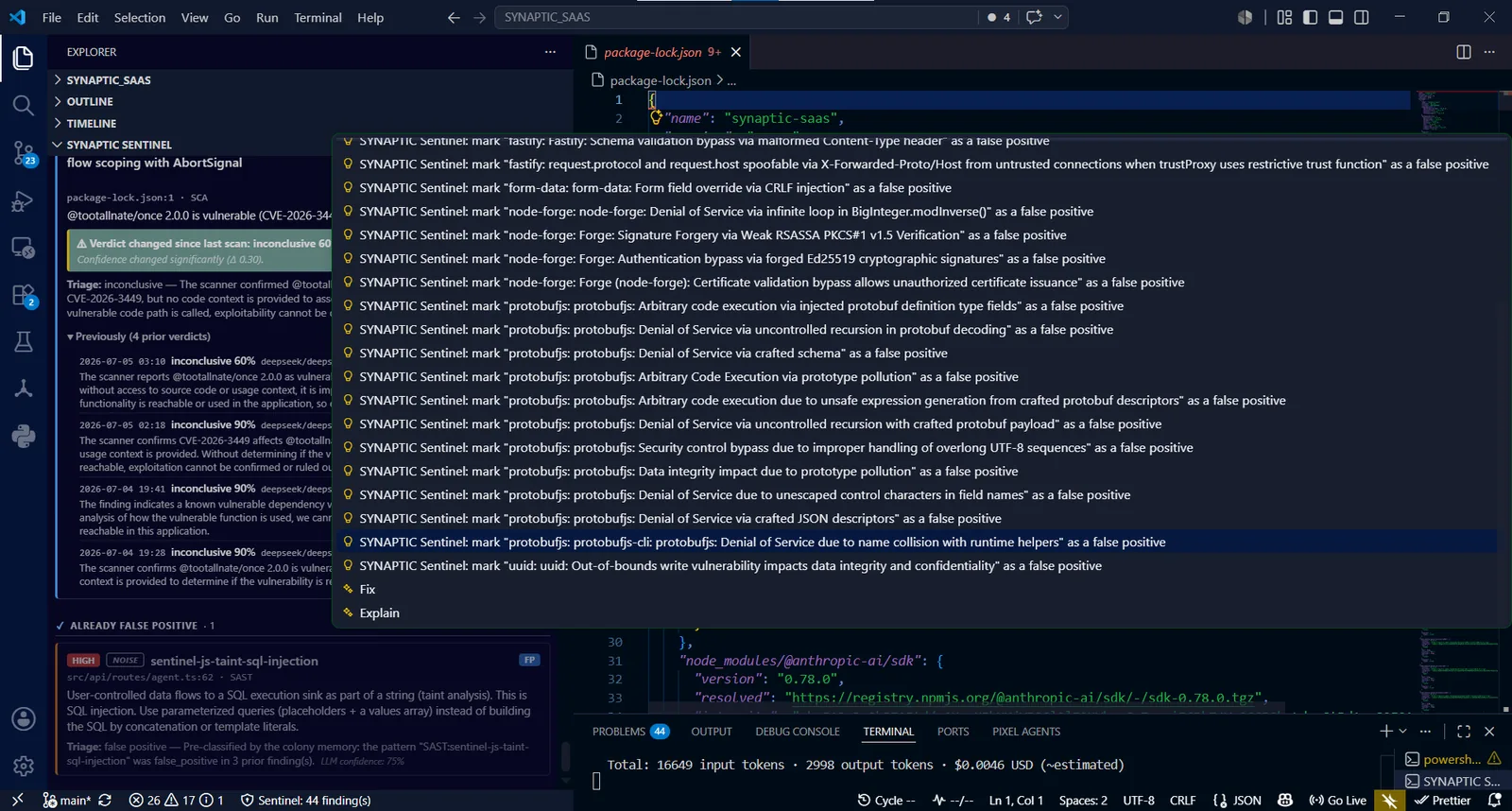This screenshot has height=811, width=1512.
Task: Open the File menu
Action: click(x=52, y=17)
